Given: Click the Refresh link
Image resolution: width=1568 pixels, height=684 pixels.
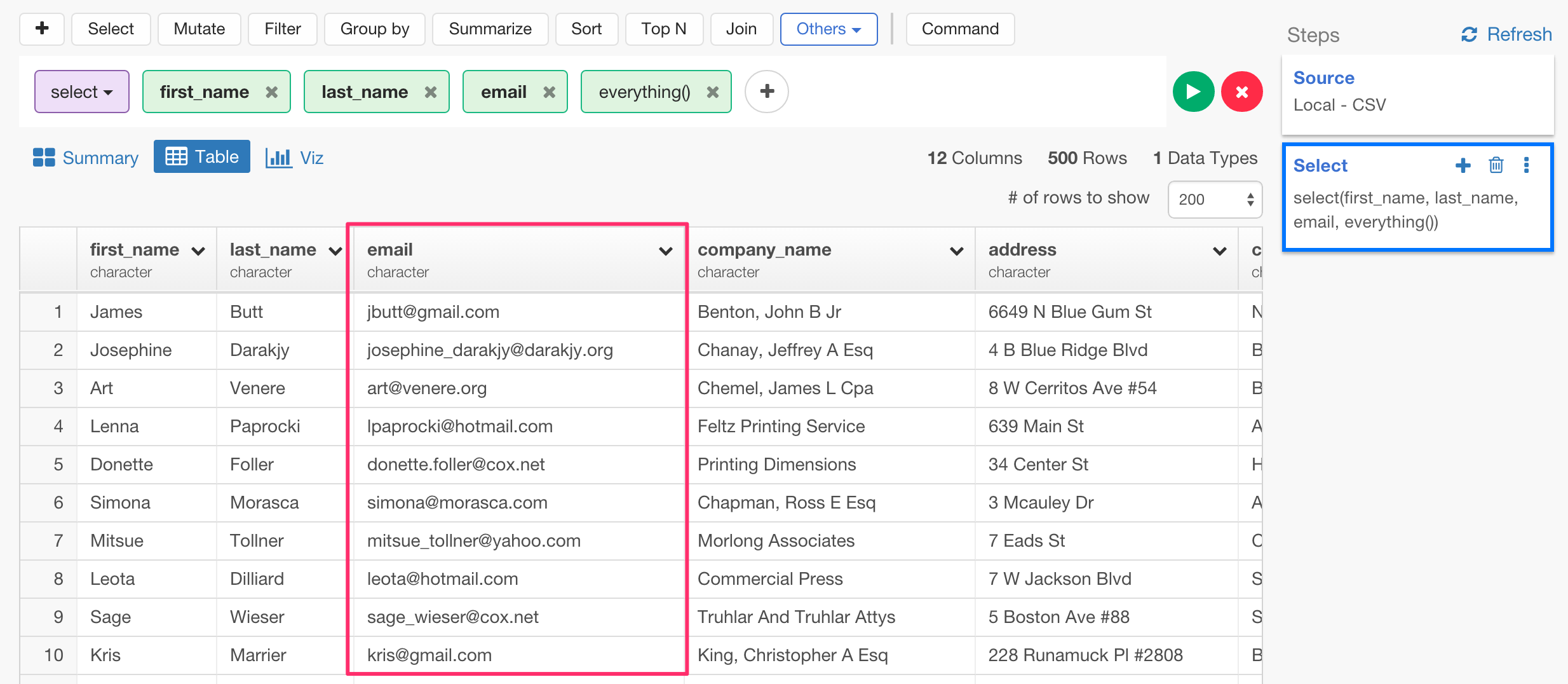Looking at the screenshot, I should [1519, 34].
